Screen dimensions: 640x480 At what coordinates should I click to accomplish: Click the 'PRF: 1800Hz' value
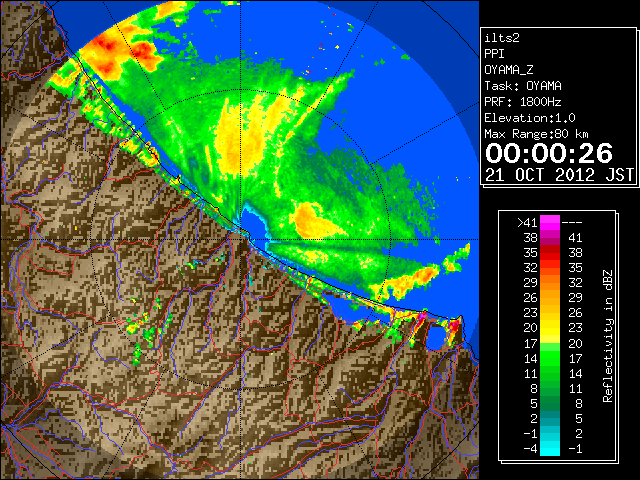(523, 102)
